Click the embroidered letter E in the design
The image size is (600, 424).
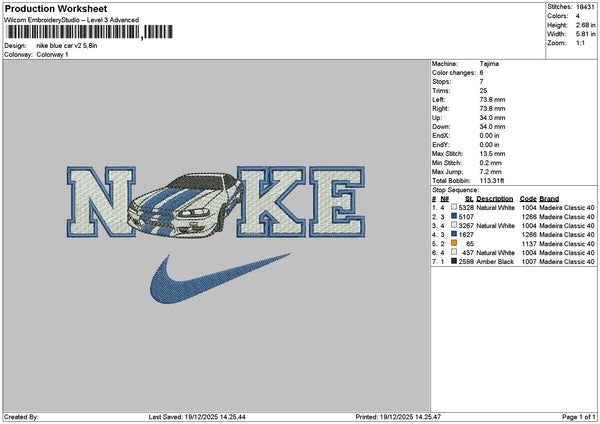(x=337, y=202)
